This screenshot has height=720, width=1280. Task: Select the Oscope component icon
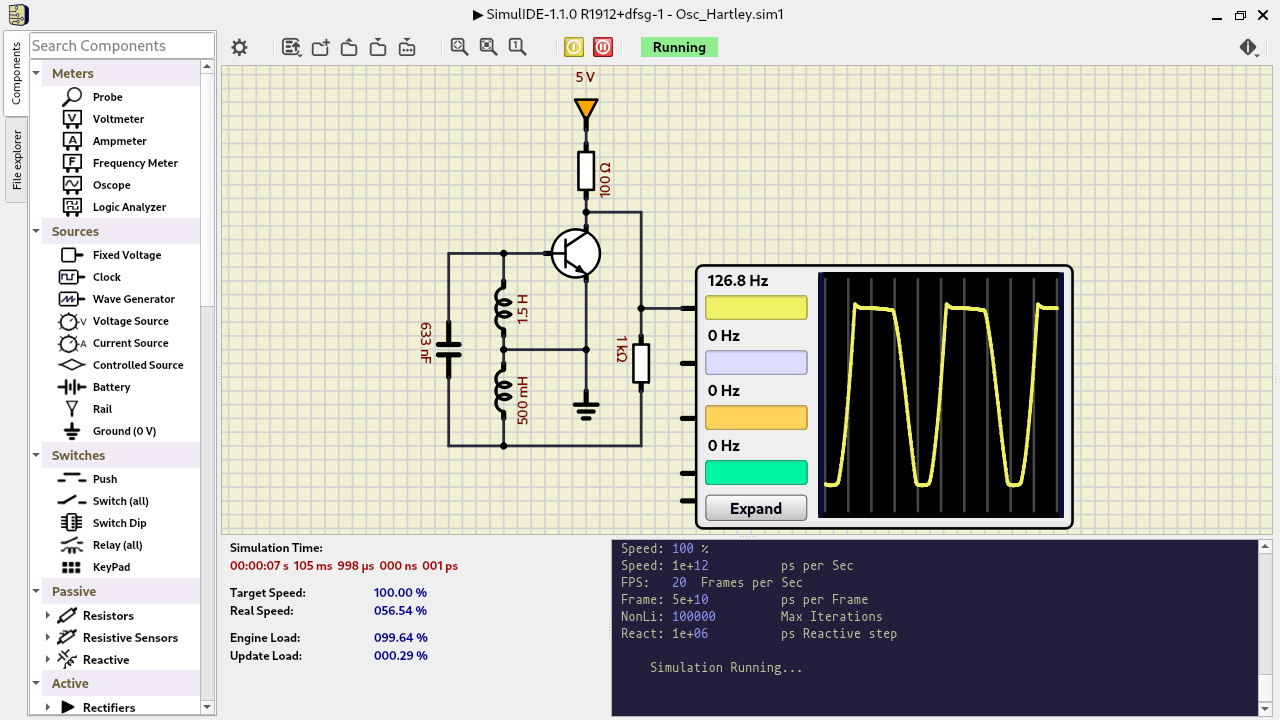pos(72,185)
